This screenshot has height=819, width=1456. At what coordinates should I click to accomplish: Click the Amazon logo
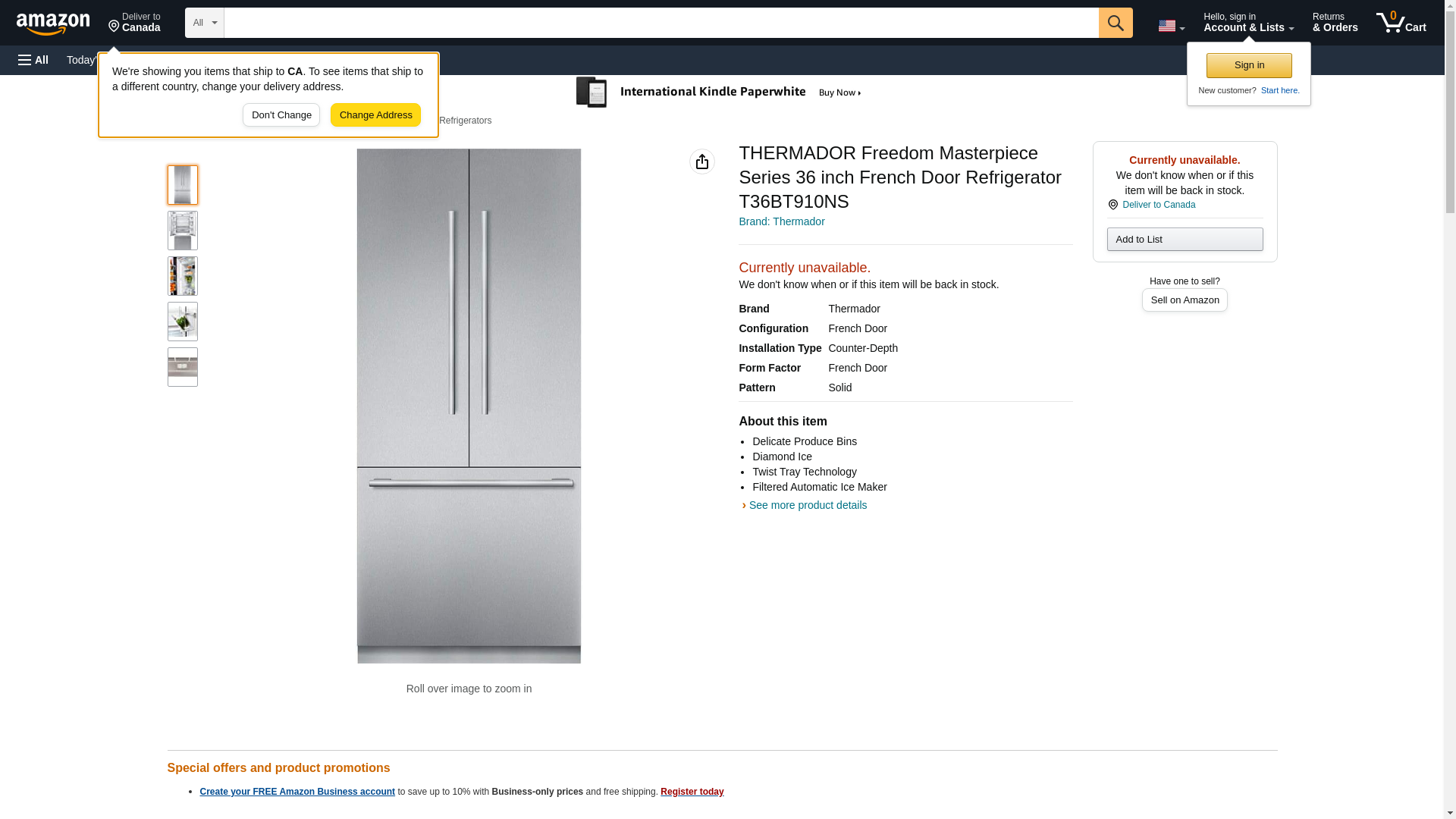tap(53, 24)
